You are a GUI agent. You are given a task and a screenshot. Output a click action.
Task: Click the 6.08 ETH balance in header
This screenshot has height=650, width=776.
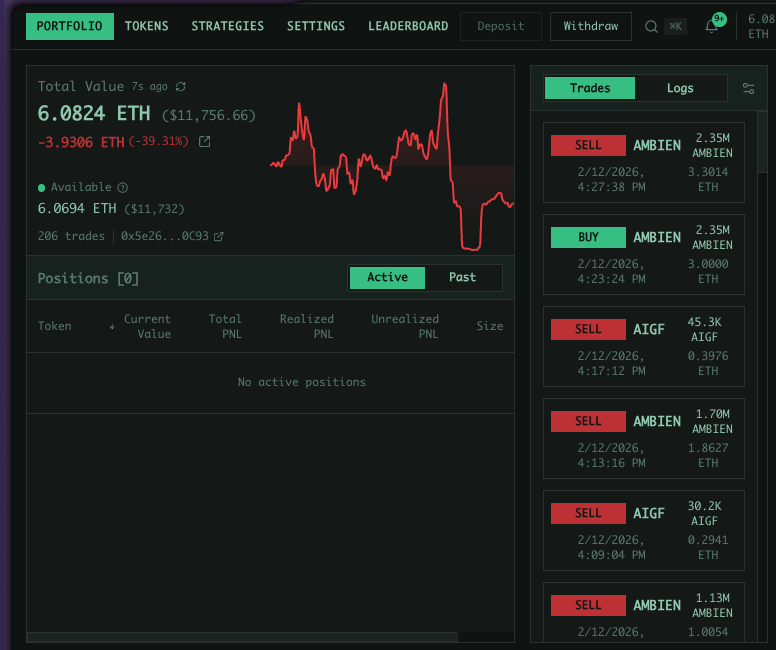point(761,26)
